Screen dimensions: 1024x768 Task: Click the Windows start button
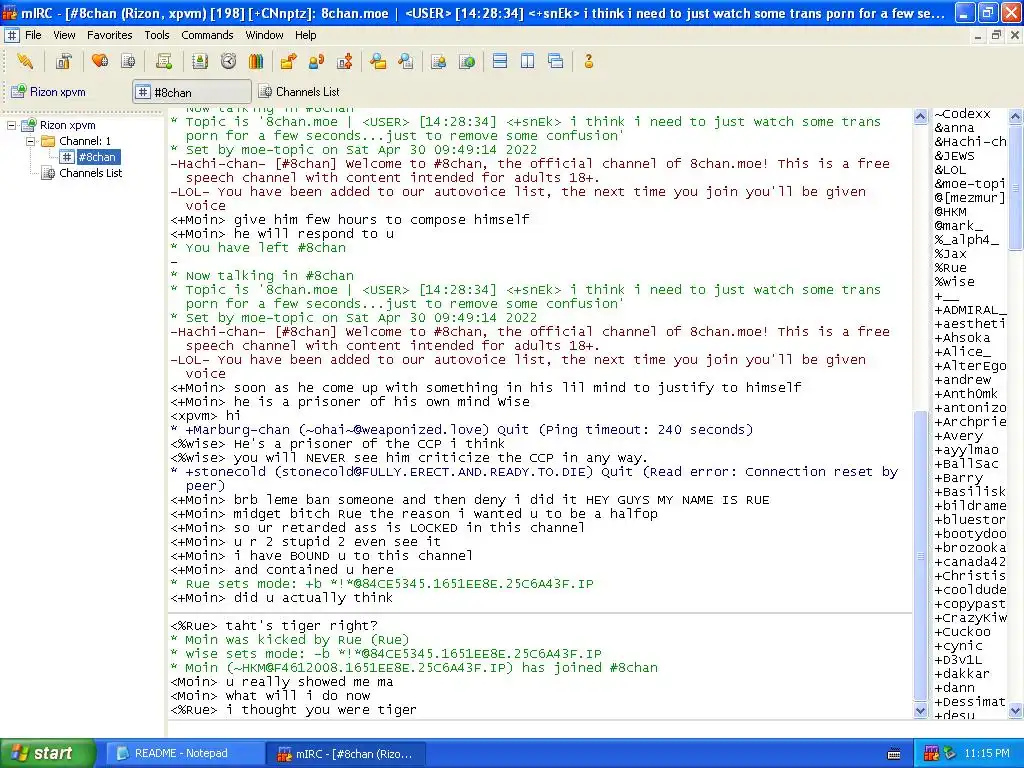click(x=48, y=754)
